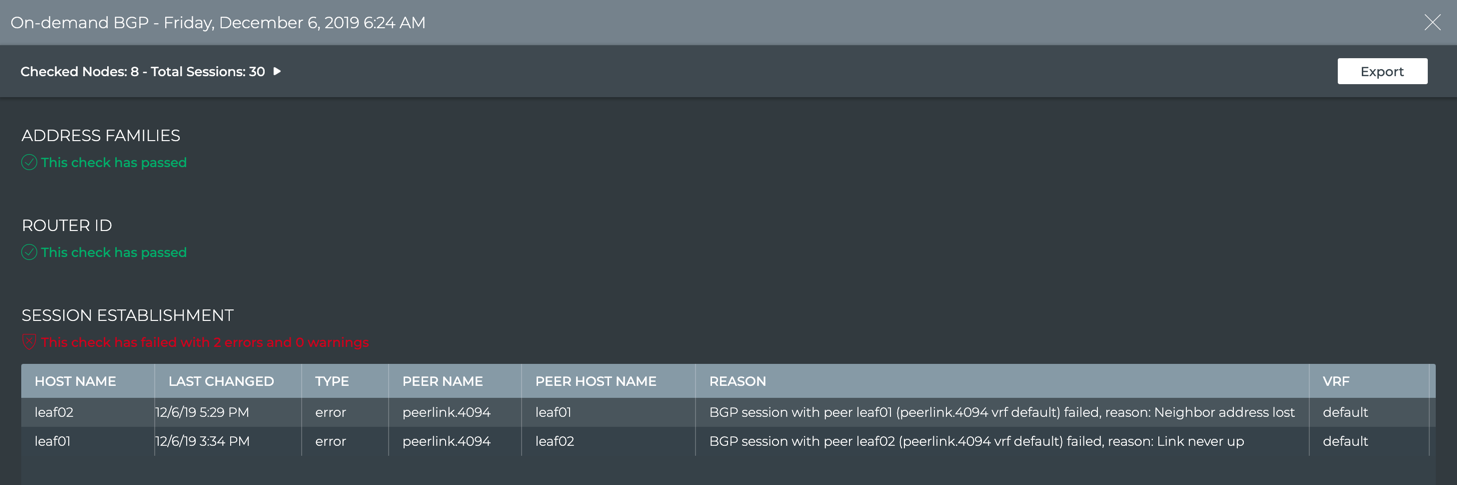Sort table by Last Changed column header

(221, 381)
